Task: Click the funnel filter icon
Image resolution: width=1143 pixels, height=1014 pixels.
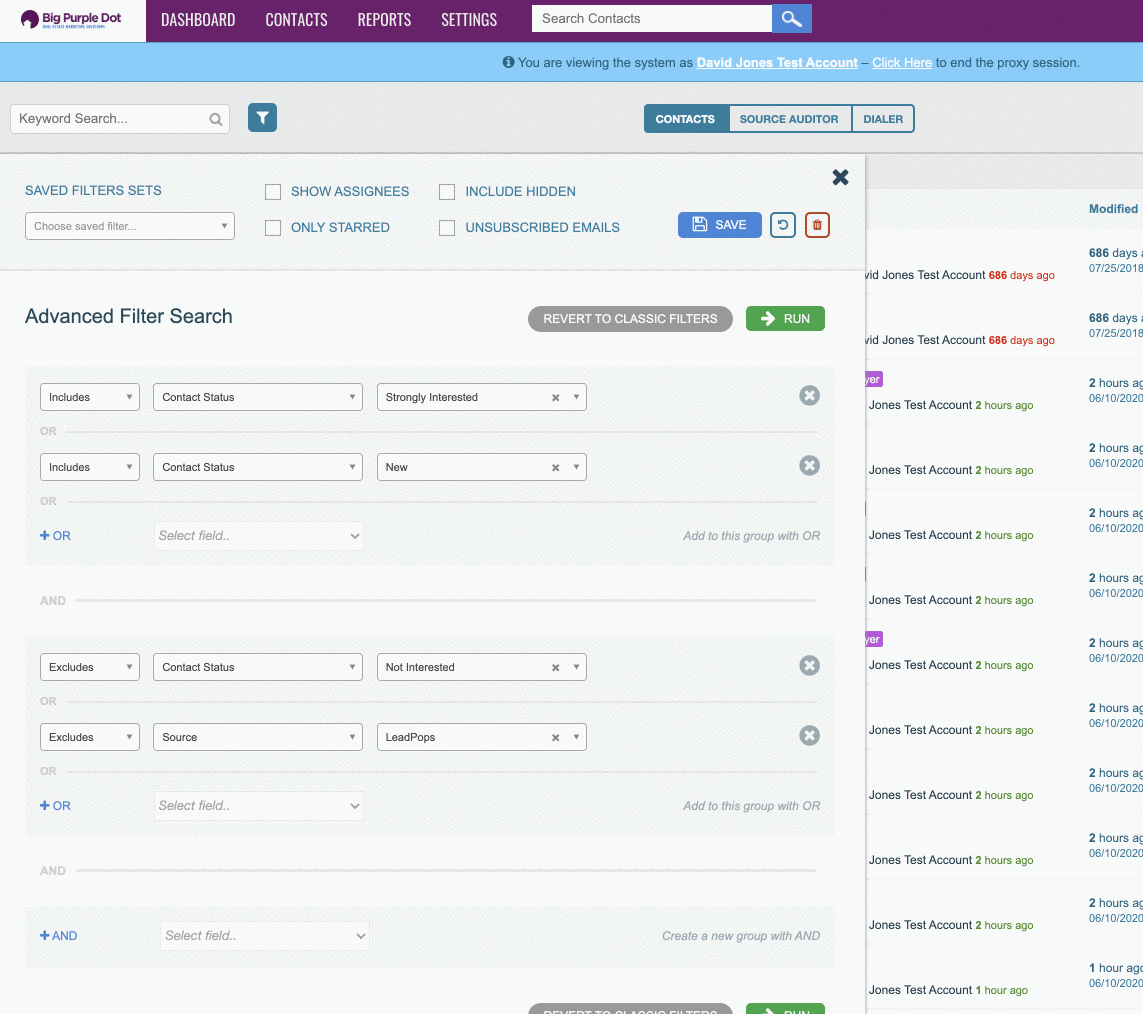Action: 262,118
